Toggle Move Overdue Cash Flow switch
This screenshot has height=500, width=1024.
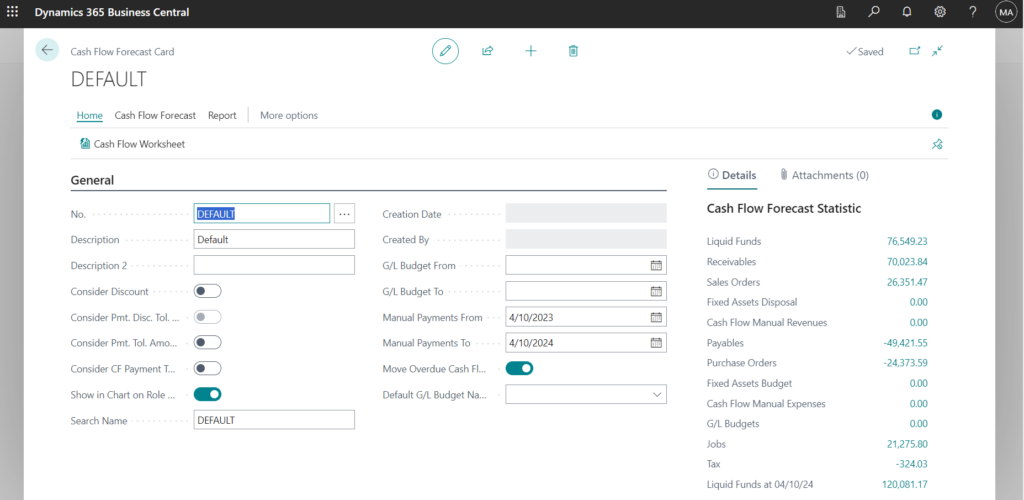(519, 368)
